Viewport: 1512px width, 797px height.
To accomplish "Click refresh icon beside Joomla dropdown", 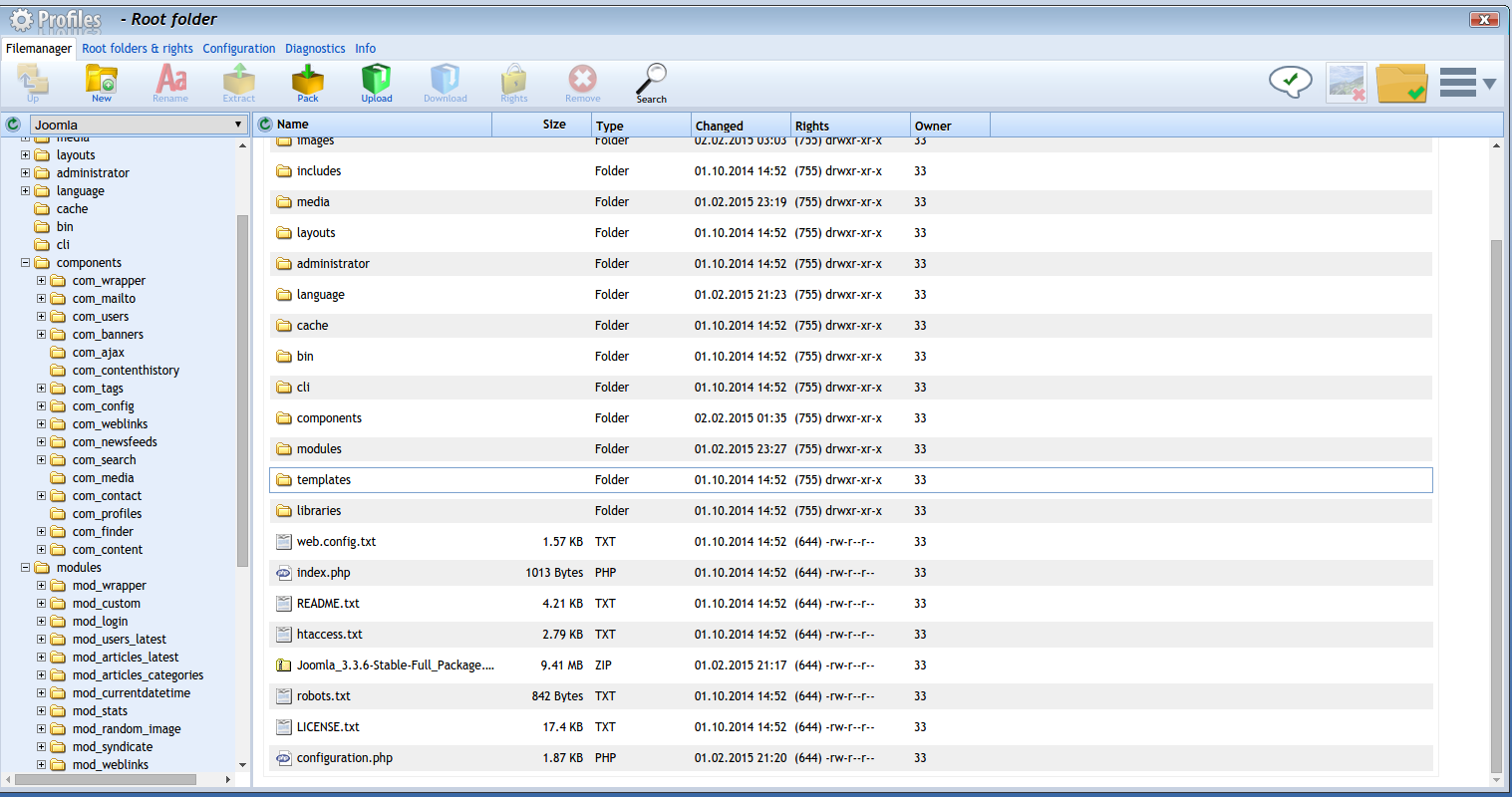I will 13,125.
